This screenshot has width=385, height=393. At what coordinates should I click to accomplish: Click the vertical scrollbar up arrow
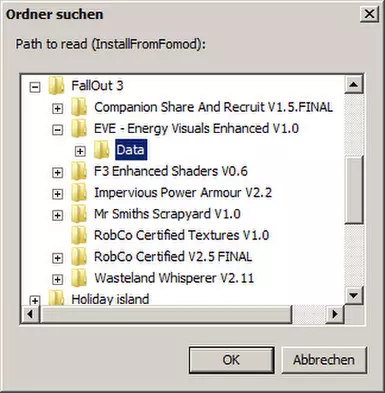pyautogui.click(x=353, y=85)
